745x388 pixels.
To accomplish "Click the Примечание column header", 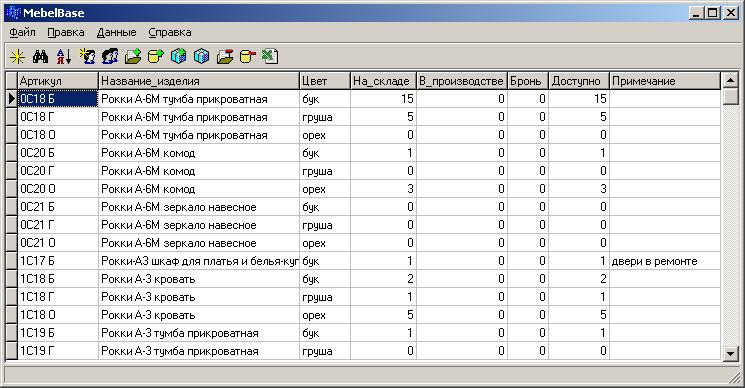I will click(x=665, y=81).
